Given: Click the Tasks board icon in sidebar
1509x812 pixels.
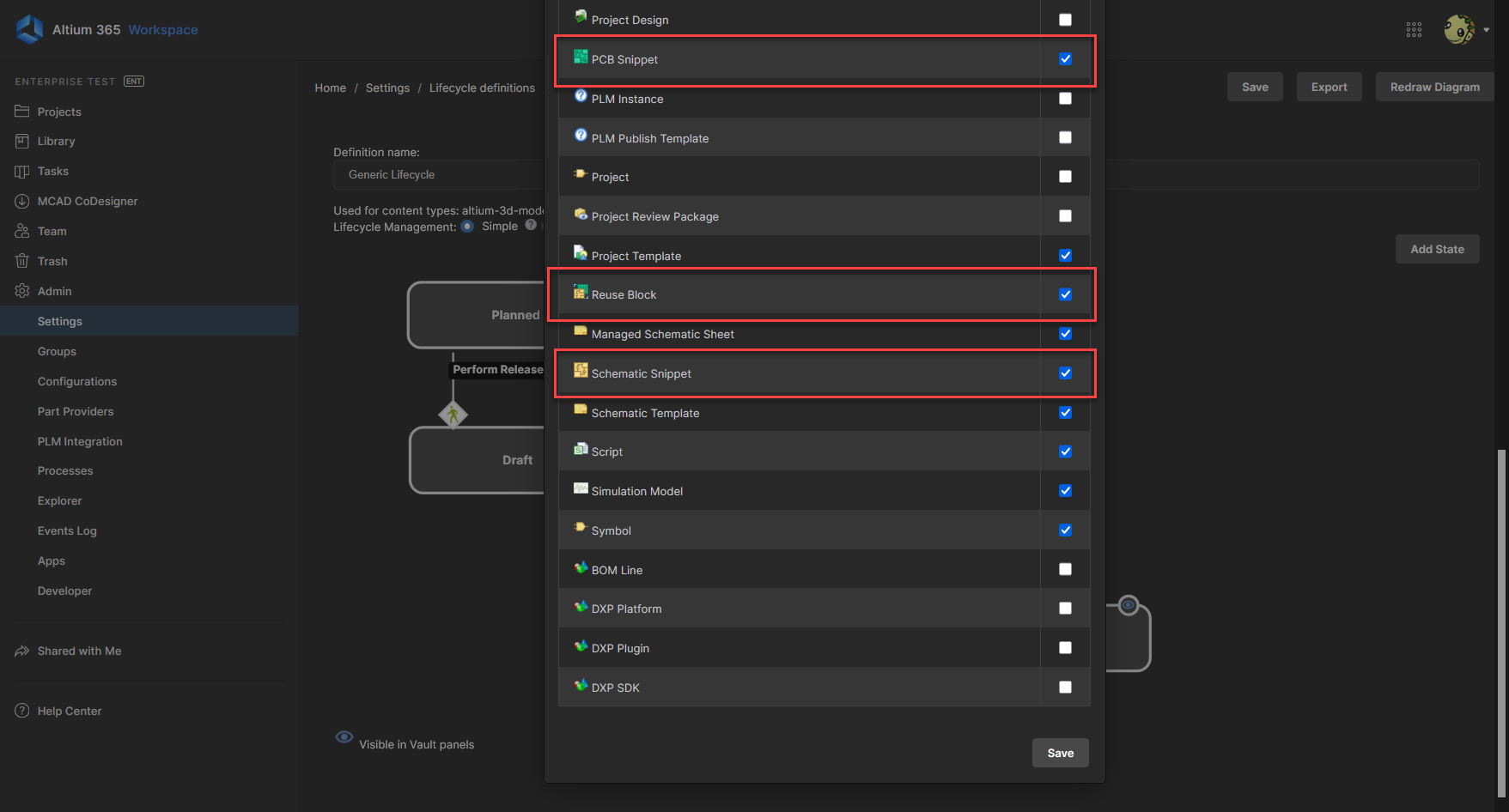Looking at the screenshot, I should pyautogui.click(x=22, y=171).
